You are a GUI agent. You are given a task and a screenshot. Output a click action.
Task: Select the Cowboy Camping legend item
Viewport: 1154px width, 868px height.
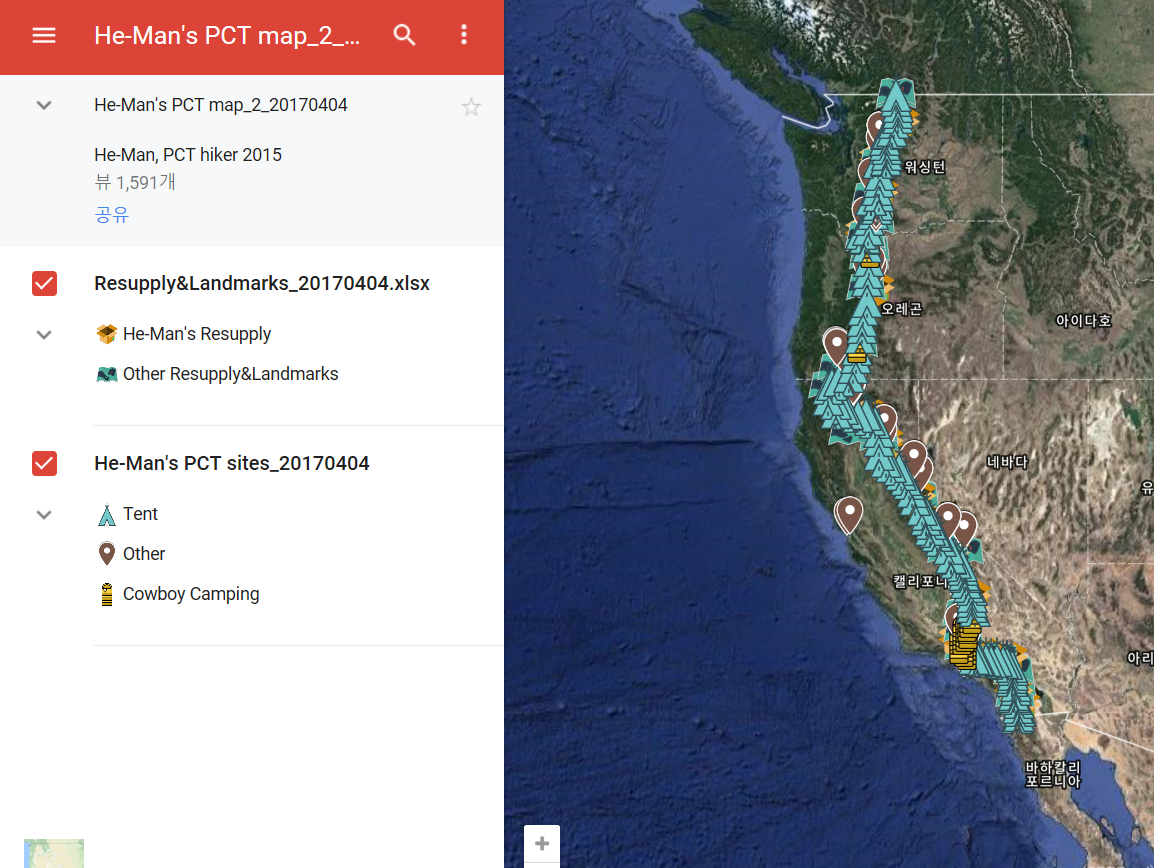pyautogui.click(x=191, y=594)
